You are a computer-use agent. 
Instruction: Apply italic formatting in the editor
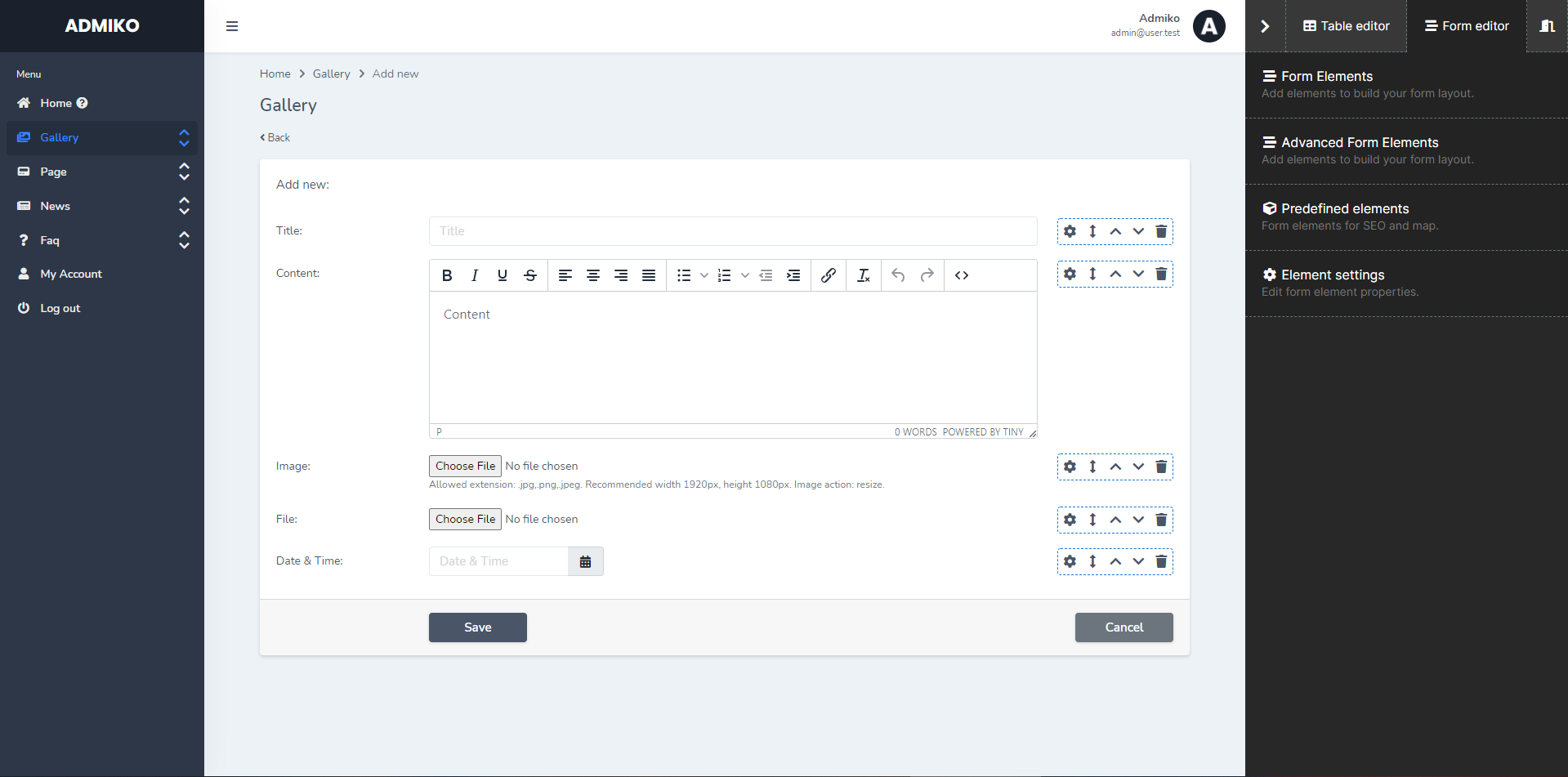(x=474, y=275)
